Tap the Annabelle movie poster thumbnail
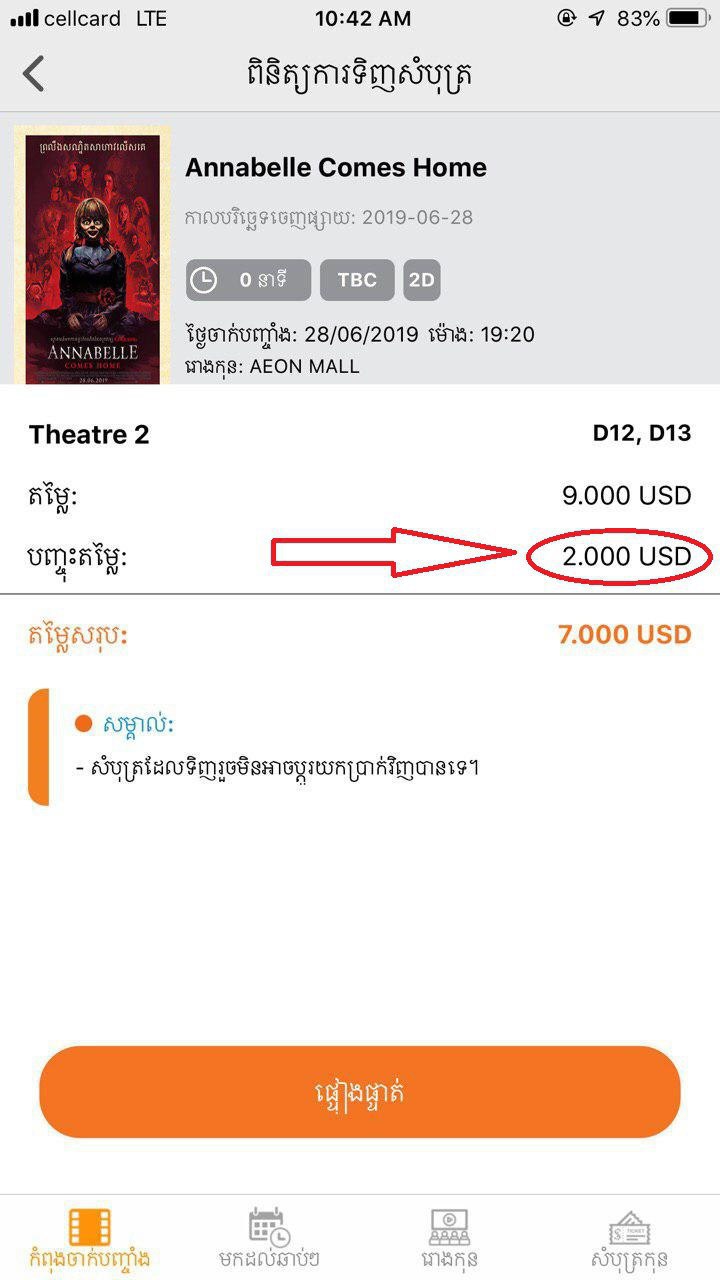720x1280 pixels. (92, 253)
